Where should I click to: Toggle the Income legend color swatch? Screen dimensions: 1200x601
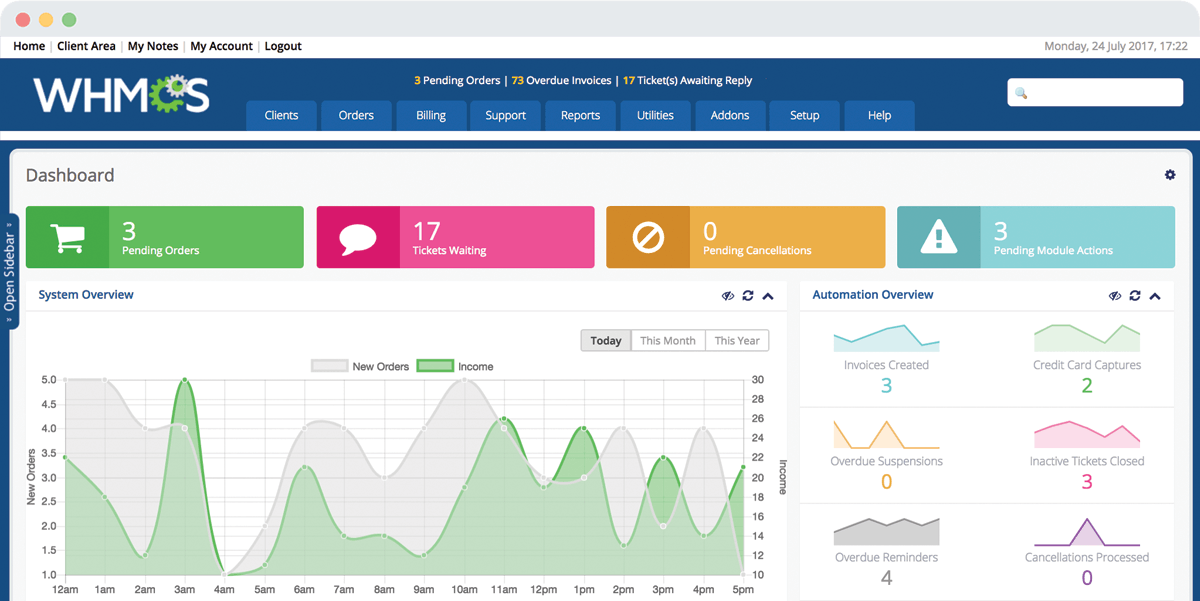coord(435,367)
